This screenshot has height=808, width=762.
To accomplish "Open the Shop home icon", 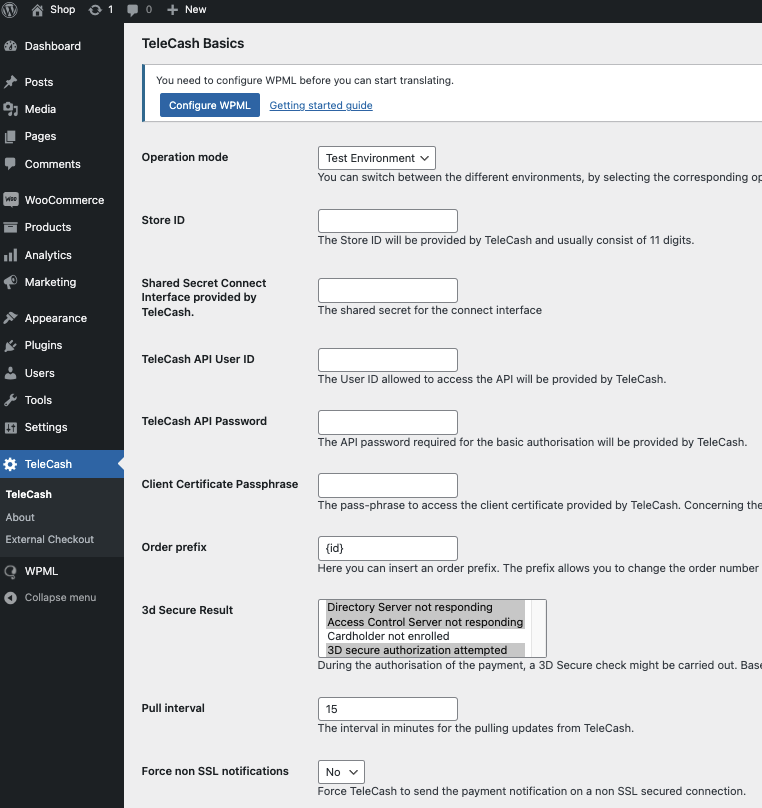I will click(38, 9).
